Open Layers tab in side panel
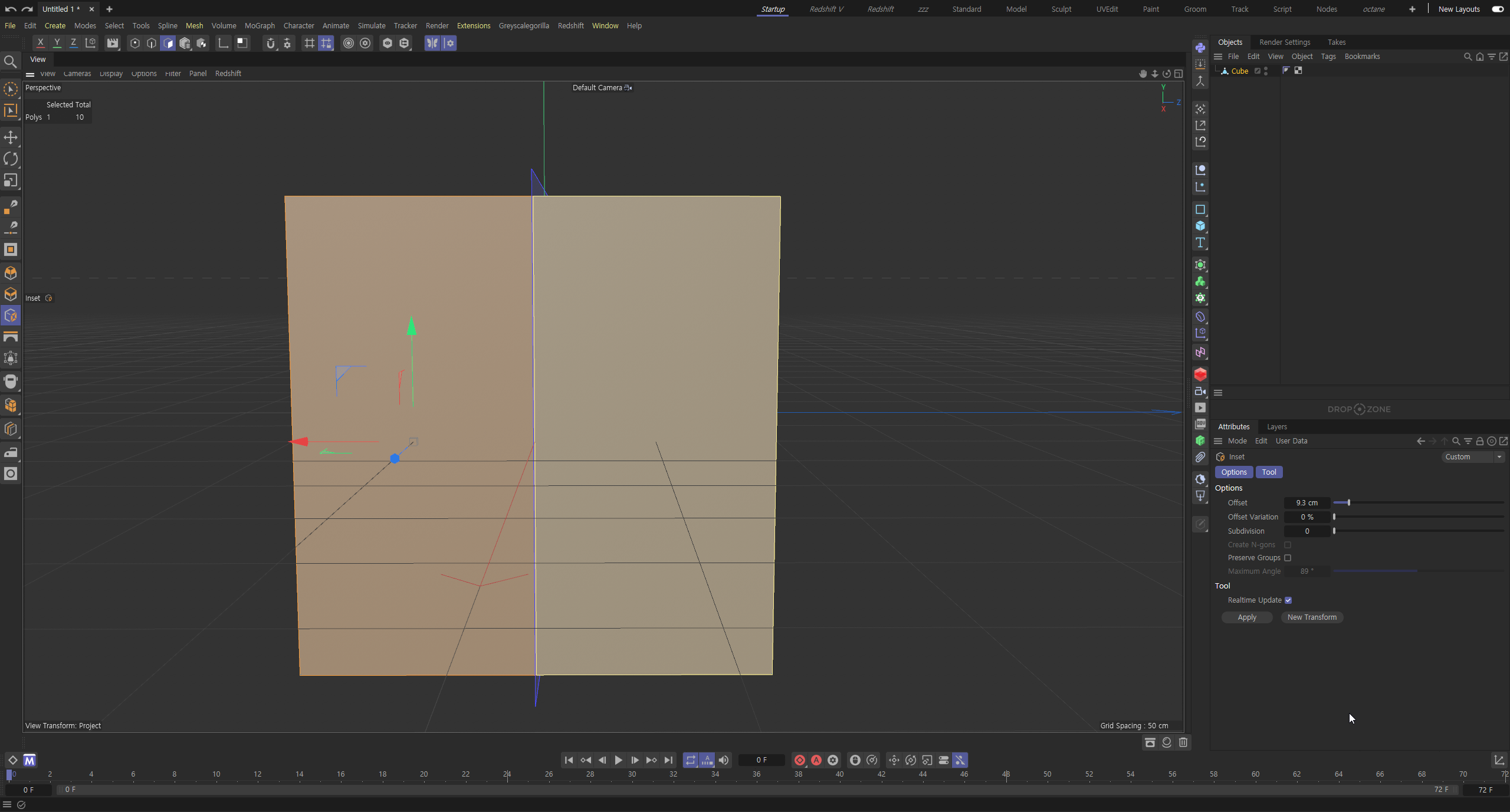This screenshot has height=812, width=1510. (1276, 426)
